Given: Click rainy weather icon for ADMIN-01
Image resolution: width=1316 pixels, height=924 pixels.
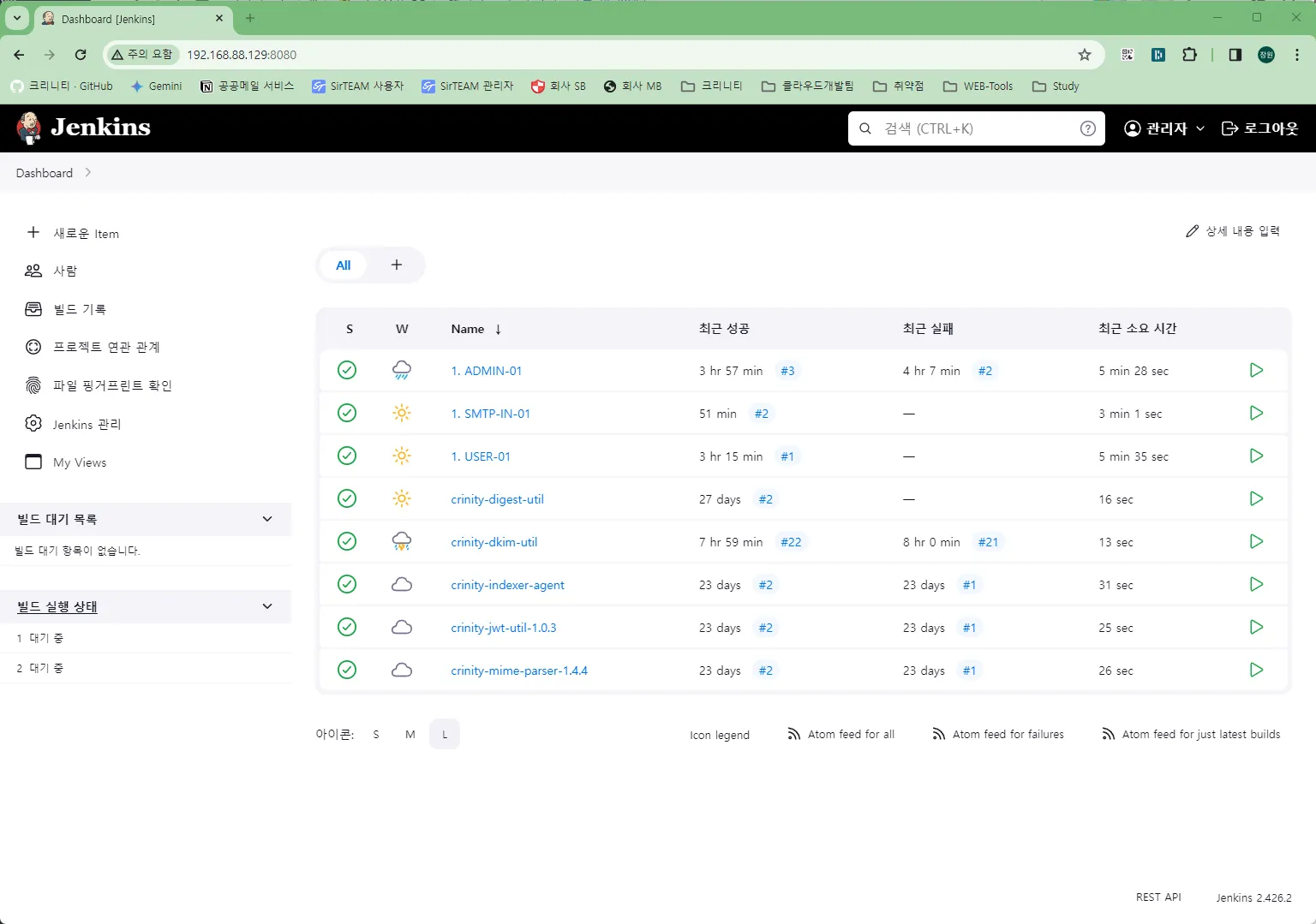Looking at the screenshot, I should [402, 370].
